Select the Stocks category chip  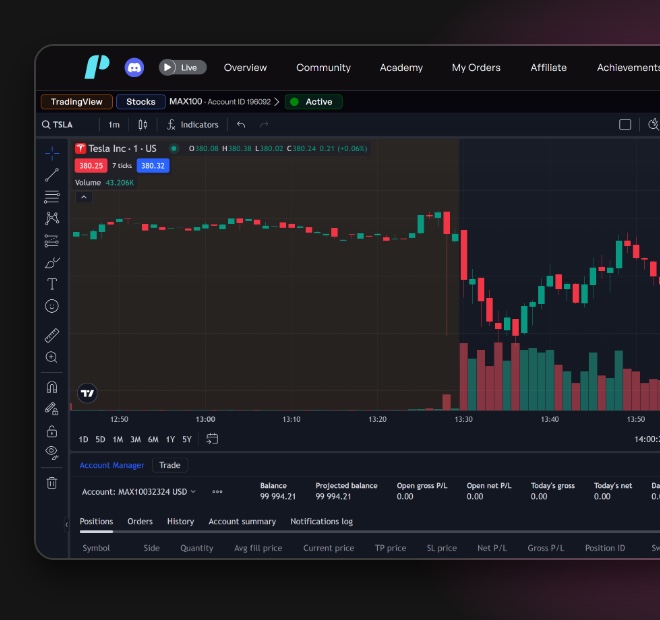coord(141,102)
